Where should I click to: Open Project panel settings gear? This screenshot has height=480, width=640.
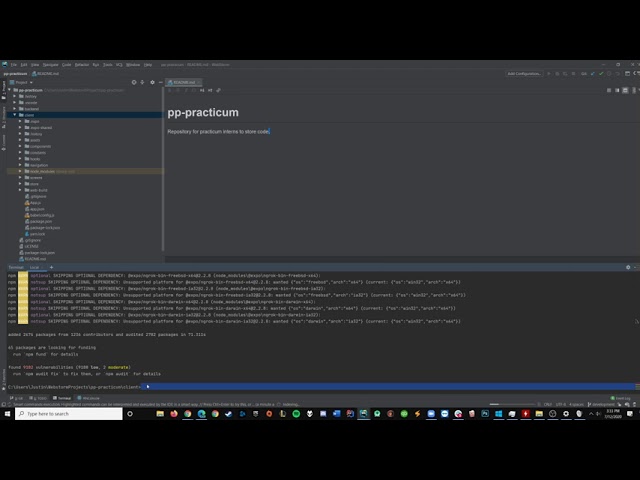pos(152,82)
